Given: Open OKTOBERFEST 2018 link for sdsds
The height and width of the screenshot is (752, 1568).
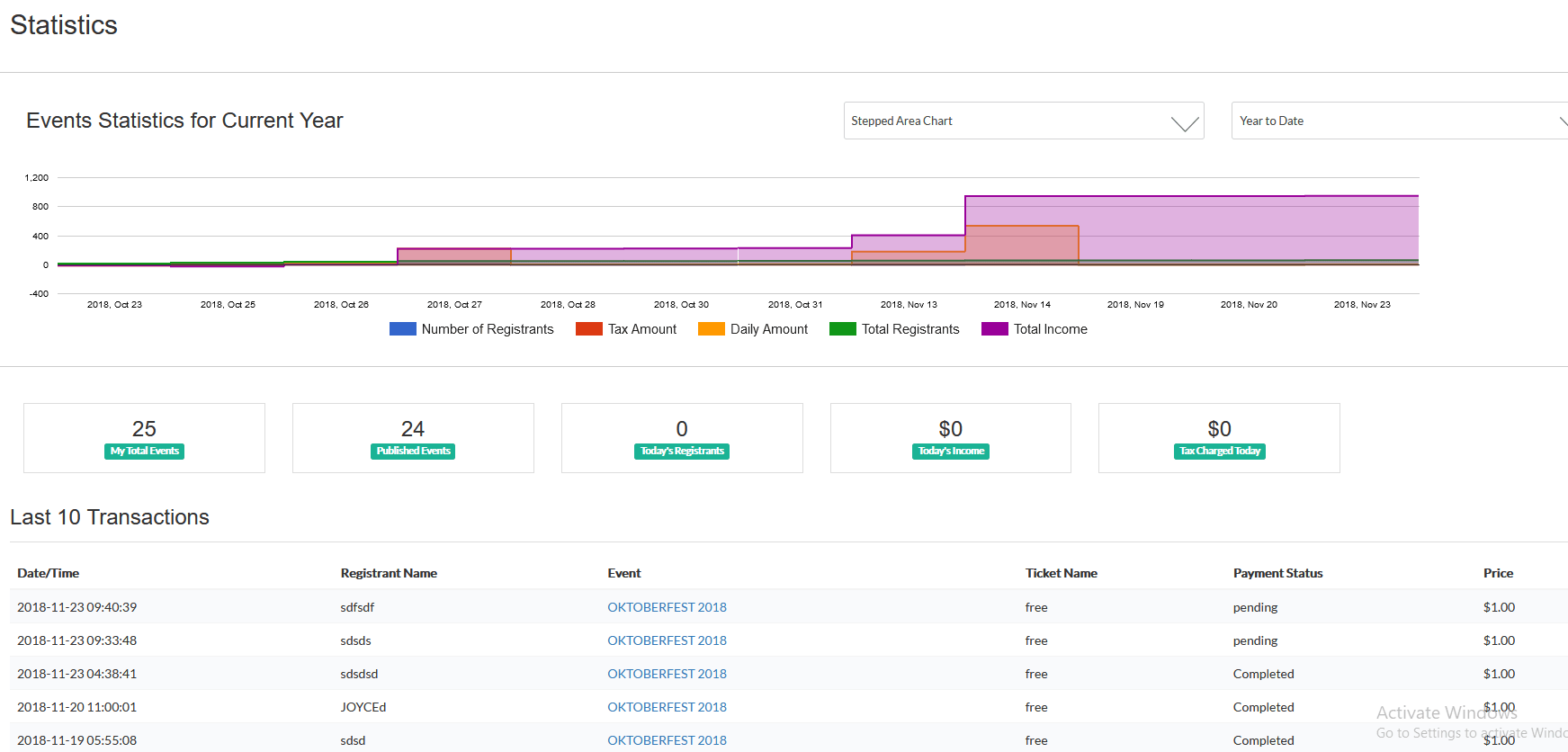Looking at the screenshot, I should click(x=667, y=640).
